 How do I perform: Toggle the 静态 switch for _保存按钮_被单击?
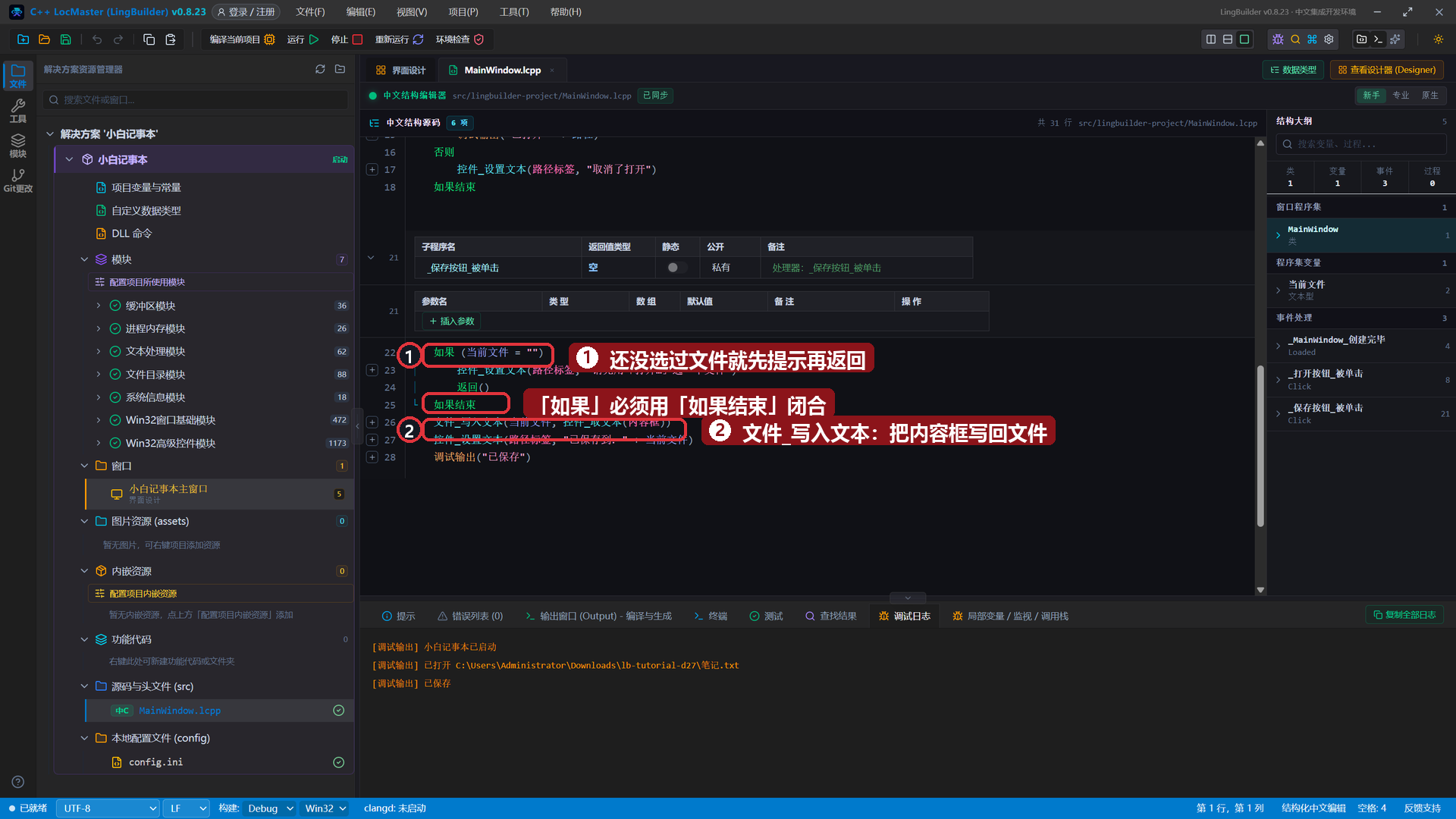[676, 268]
